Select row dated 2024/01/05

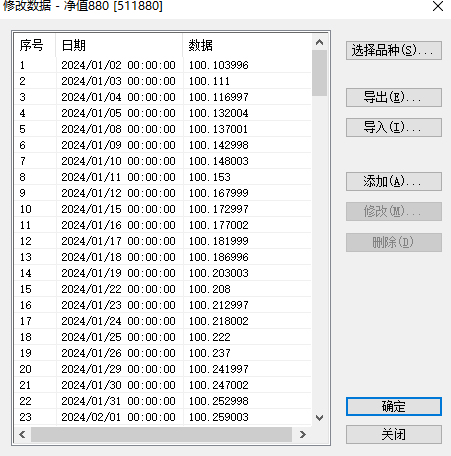click(163, 113)
